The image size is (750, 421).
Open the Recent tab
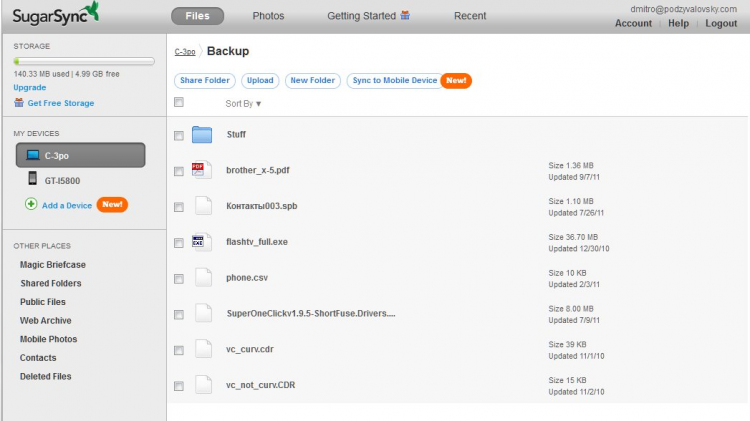(470, 16)
